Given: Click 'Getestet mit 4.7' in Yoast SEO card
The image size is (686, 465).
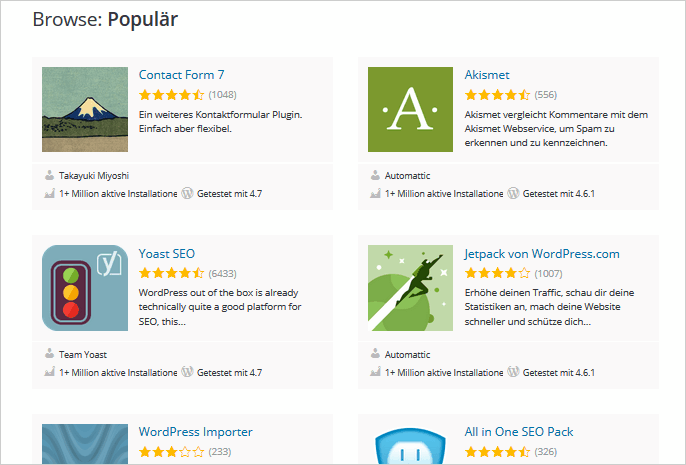Looking at the screenshot, I should (229, 373).
